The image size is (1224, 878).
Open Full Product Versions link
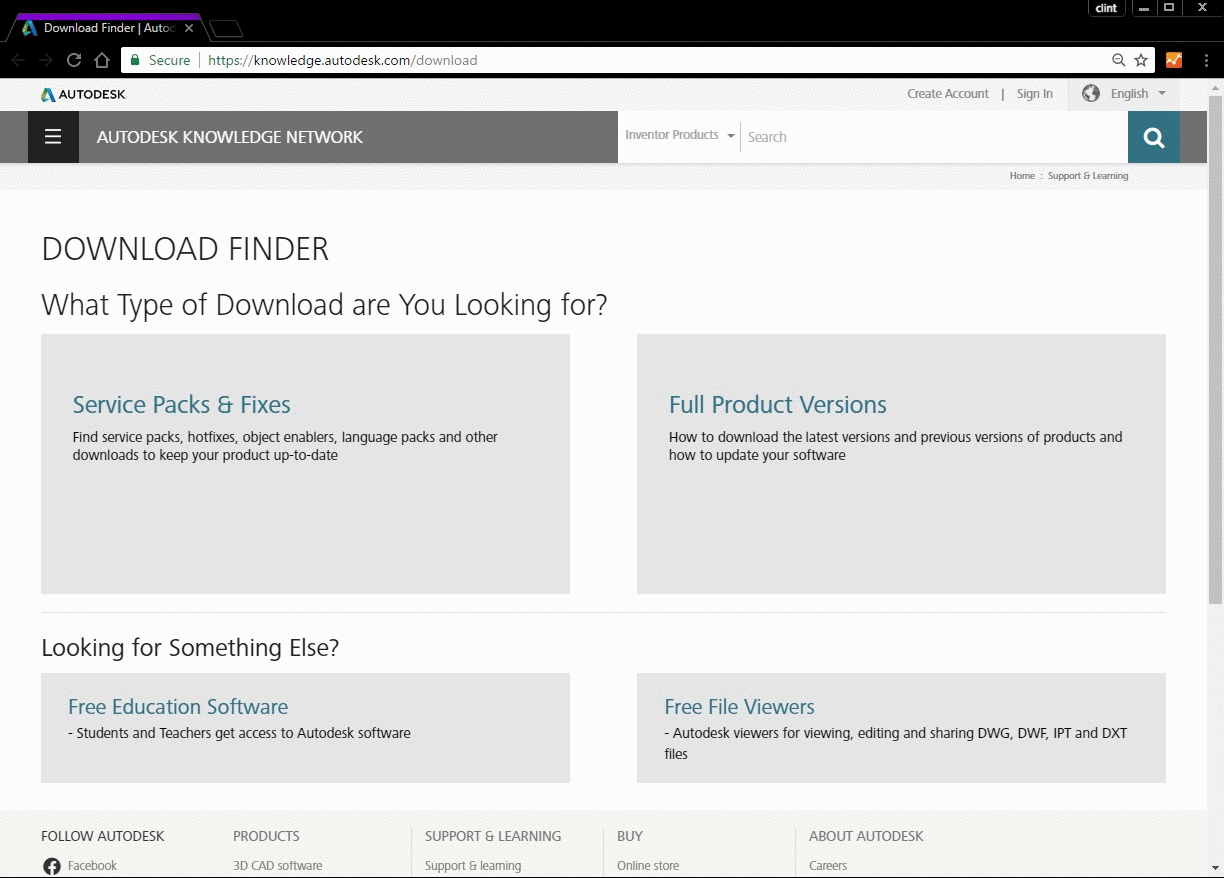tap(778, 405)
